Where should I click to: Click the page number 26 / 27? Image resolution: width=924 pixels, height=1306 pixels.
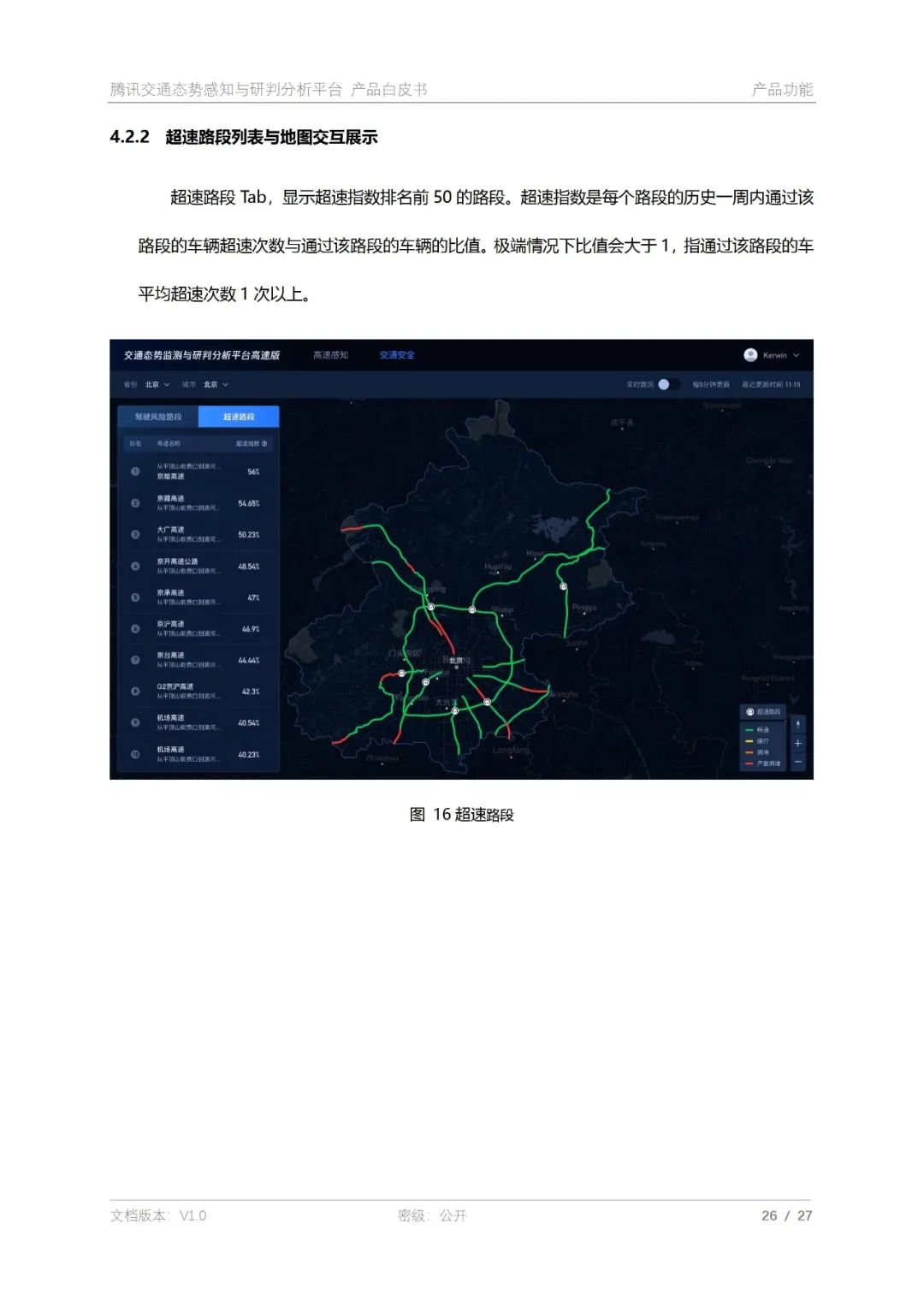click(x=786, y=1215)
